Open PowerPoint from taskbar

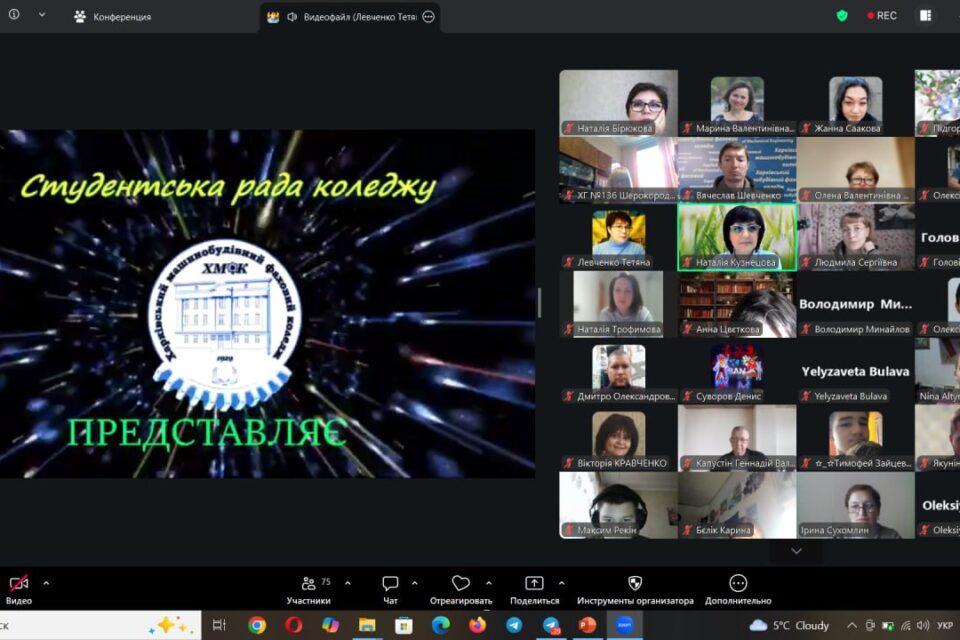click(587, 625)
